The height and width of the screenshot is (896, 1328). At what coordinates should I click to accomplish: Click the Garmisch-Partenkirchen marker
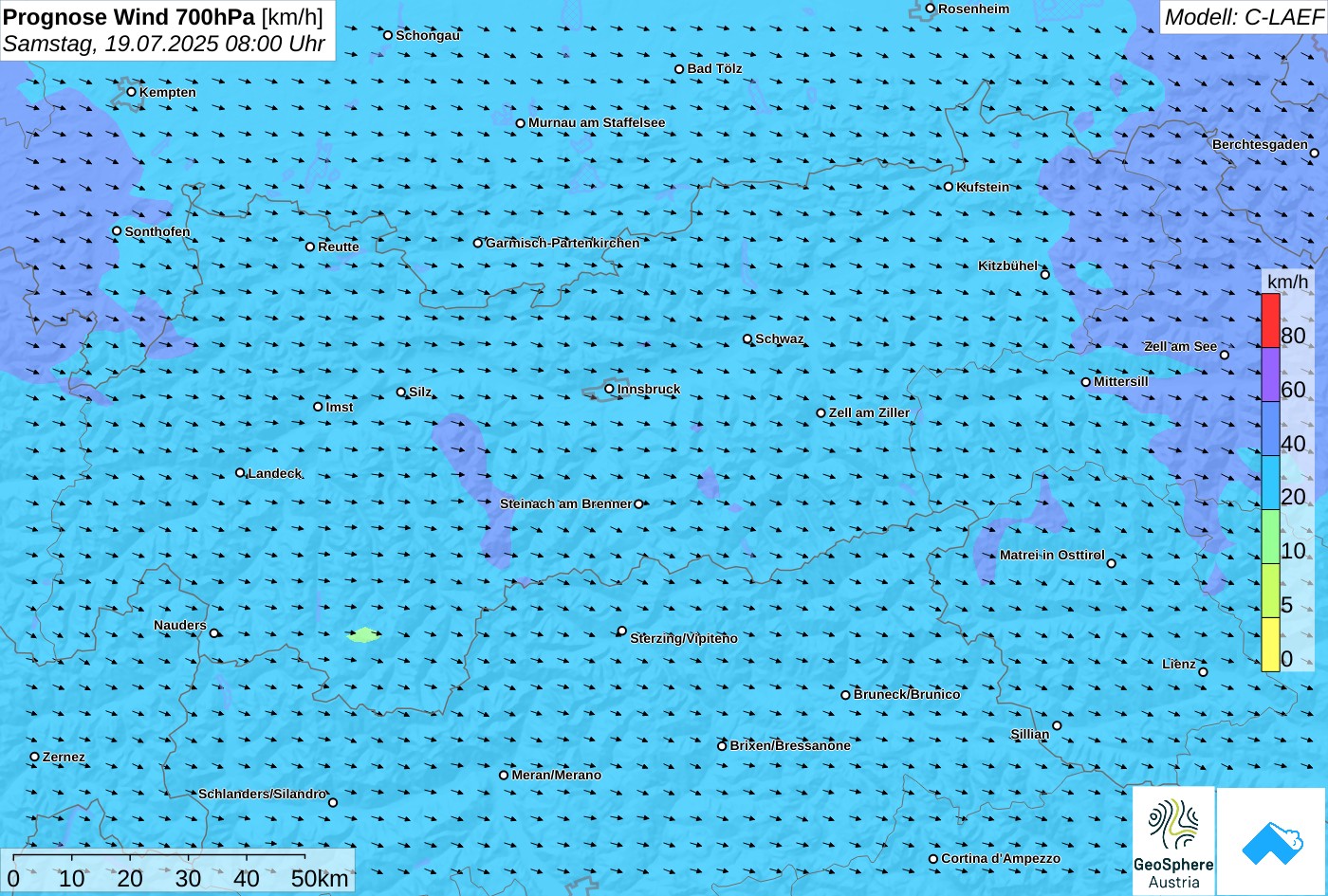click(x=478, y=243)
